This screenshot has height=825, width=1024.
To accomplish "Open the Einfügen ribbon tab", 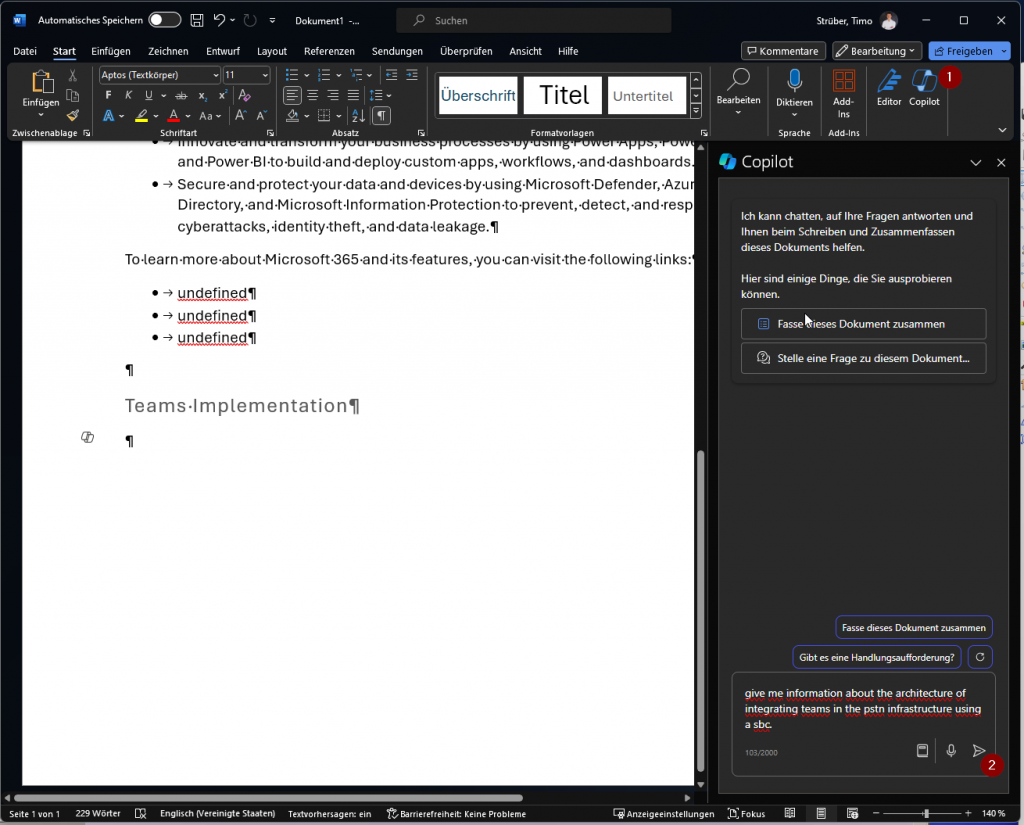I will point(110,51).
